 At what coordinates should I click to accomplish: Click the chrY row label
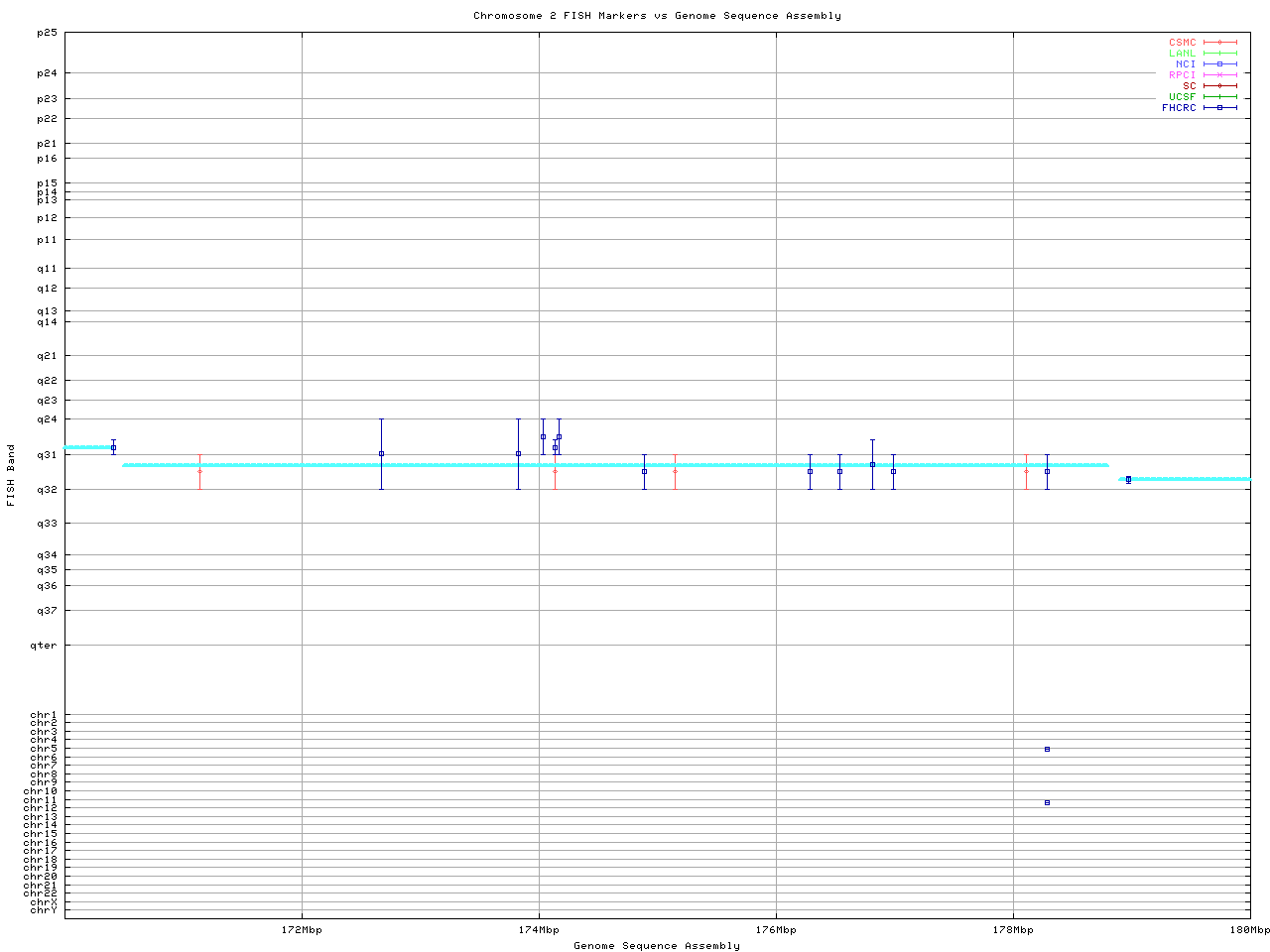44,910
